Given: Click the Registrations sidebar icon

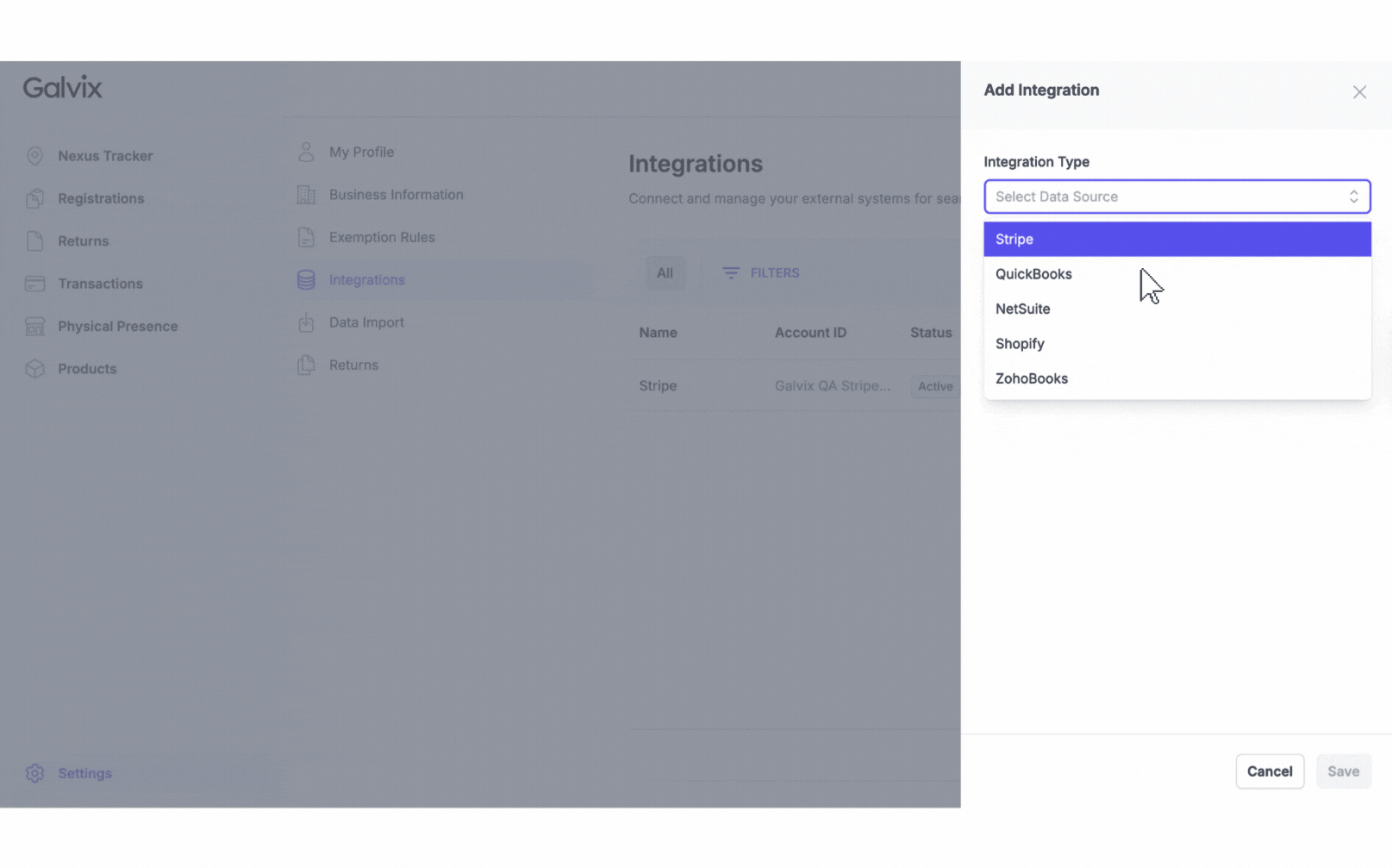Looking at the screenshot, I should pyautogui.click(x=34, y=198).
